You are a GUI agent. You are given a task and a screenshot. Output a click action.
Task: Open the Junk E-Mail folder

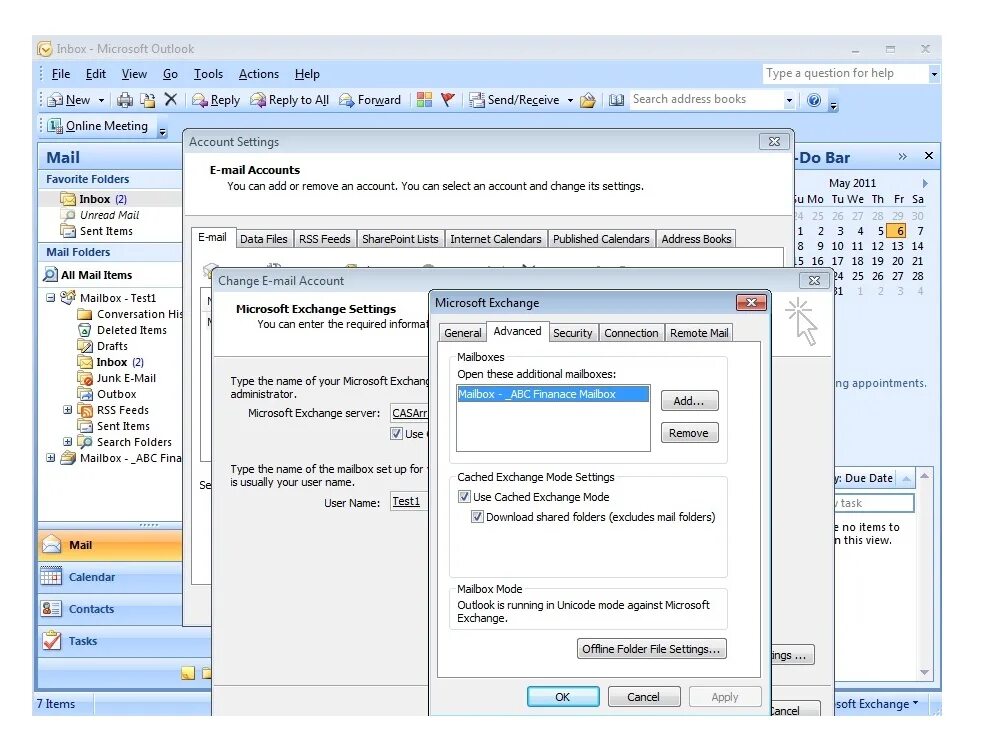(116, 378)
